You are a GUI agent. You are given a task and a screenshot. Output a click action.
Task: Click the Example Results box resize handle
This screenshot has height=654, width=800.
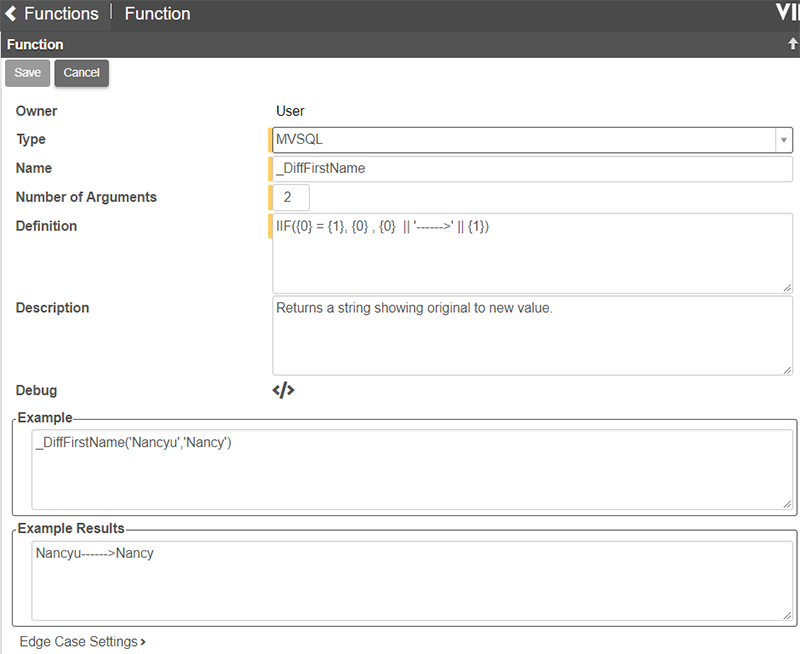point(787,615)
